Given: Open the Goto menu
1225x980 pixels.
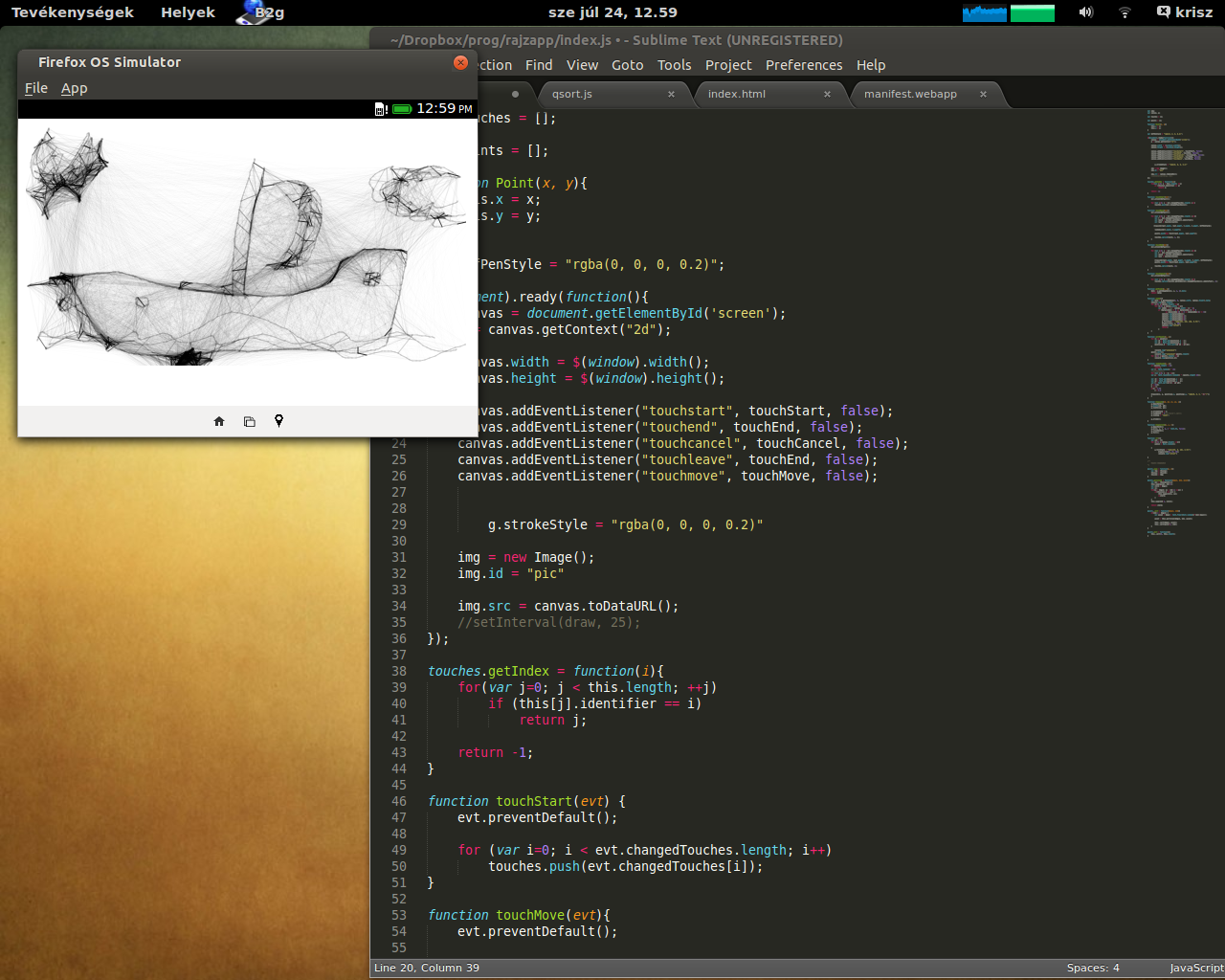Looking at the screenshot, I should [627, 65].
